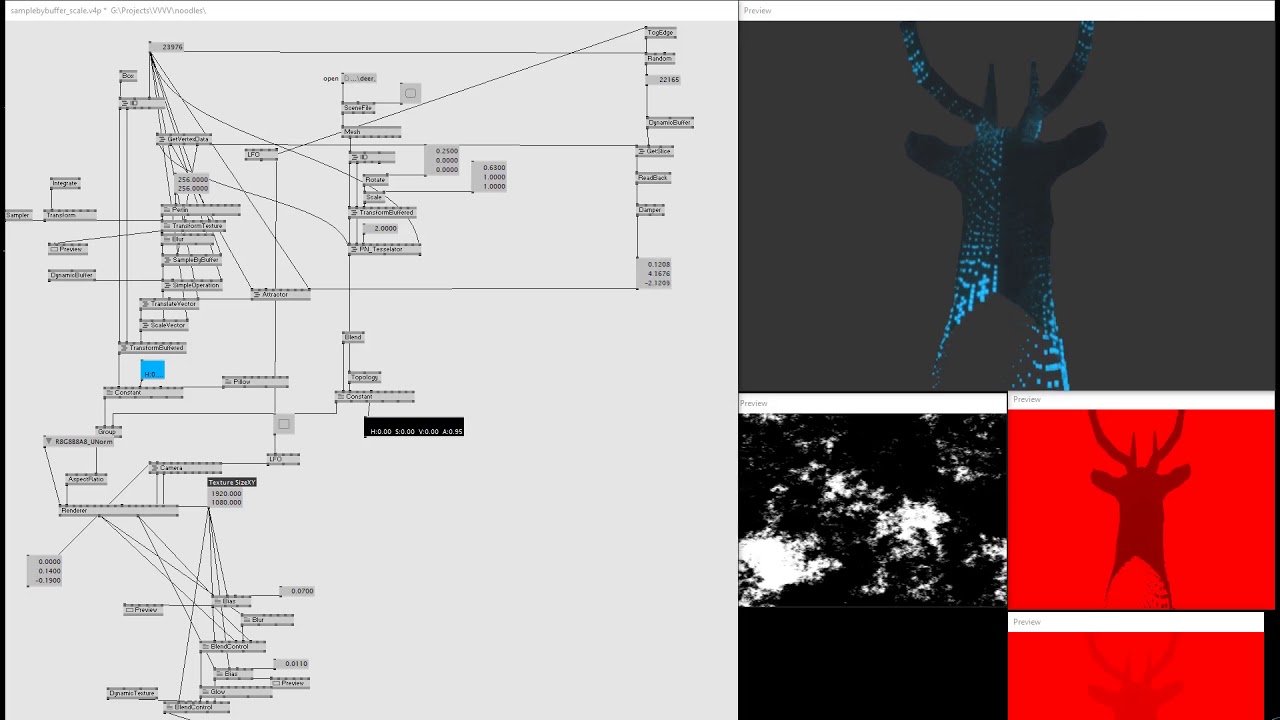Select the Perlin node
Screen dimensions: 1280x720
tap(200, 210)
